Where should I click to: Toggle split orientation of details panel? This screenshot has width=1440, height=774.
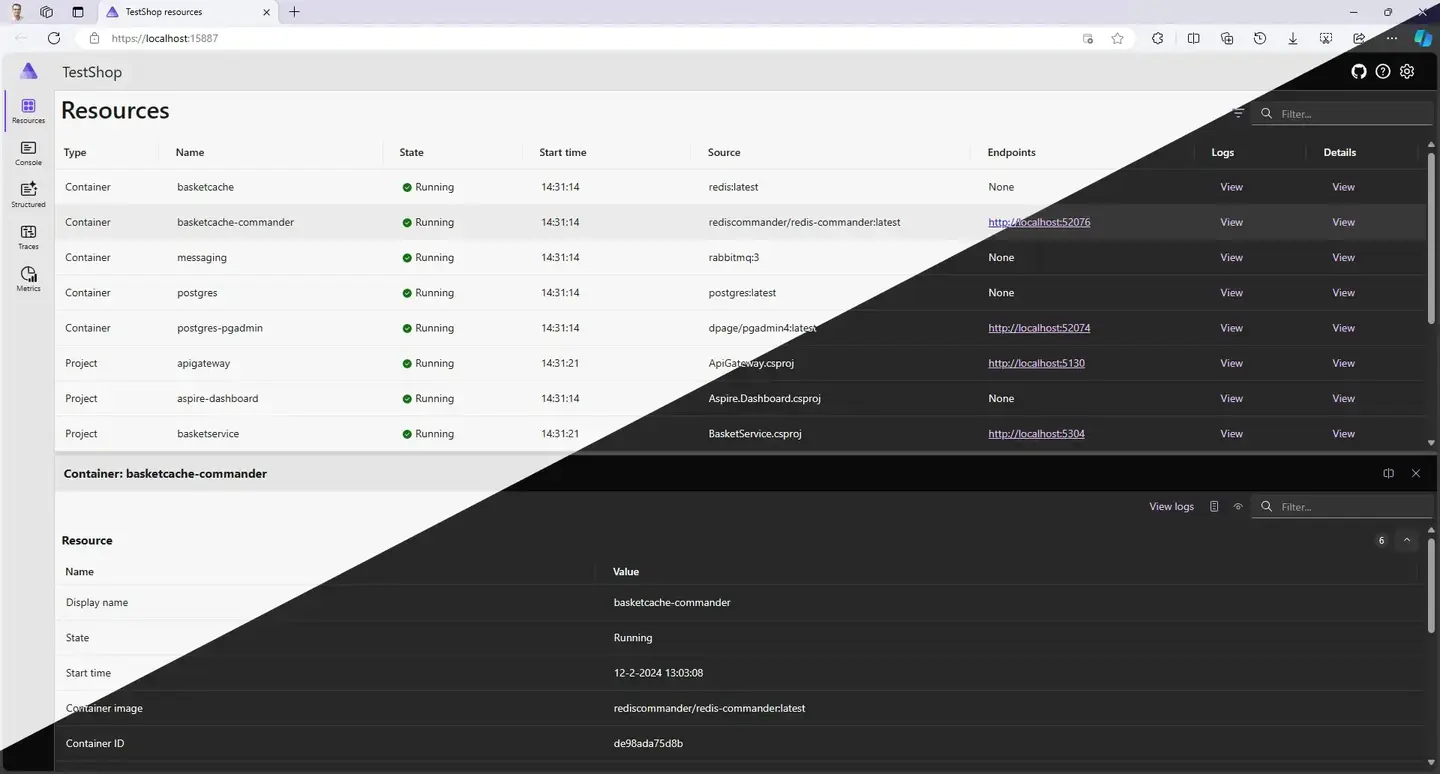click(1388, 473)
